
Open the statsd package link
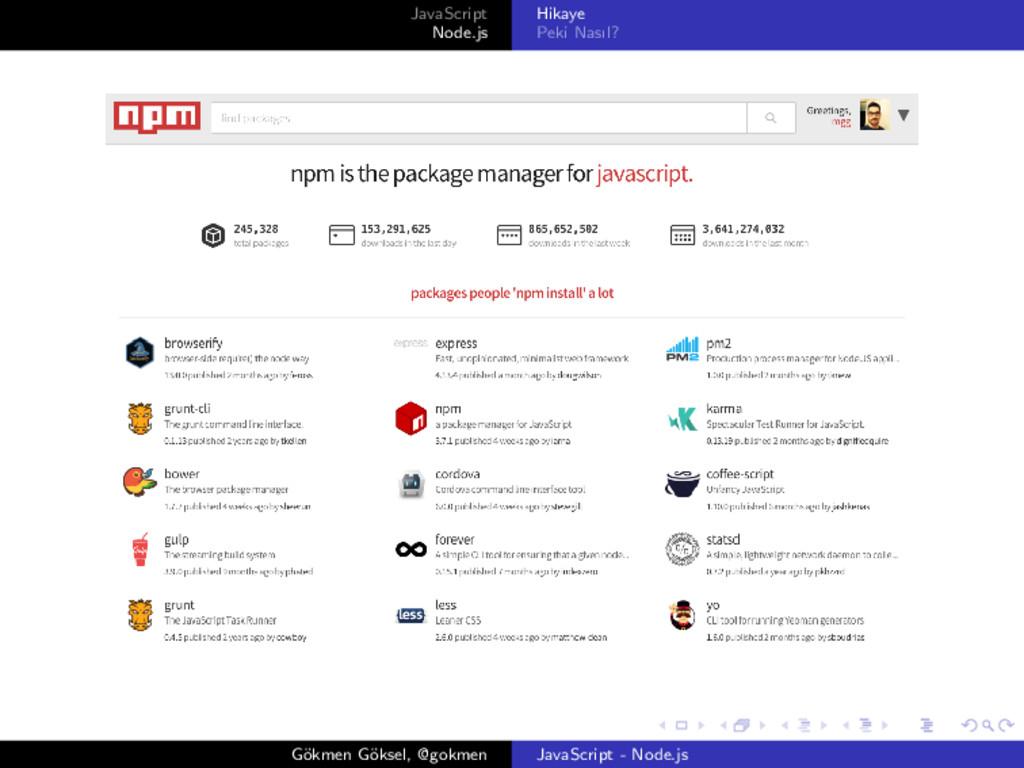[723, 539]
